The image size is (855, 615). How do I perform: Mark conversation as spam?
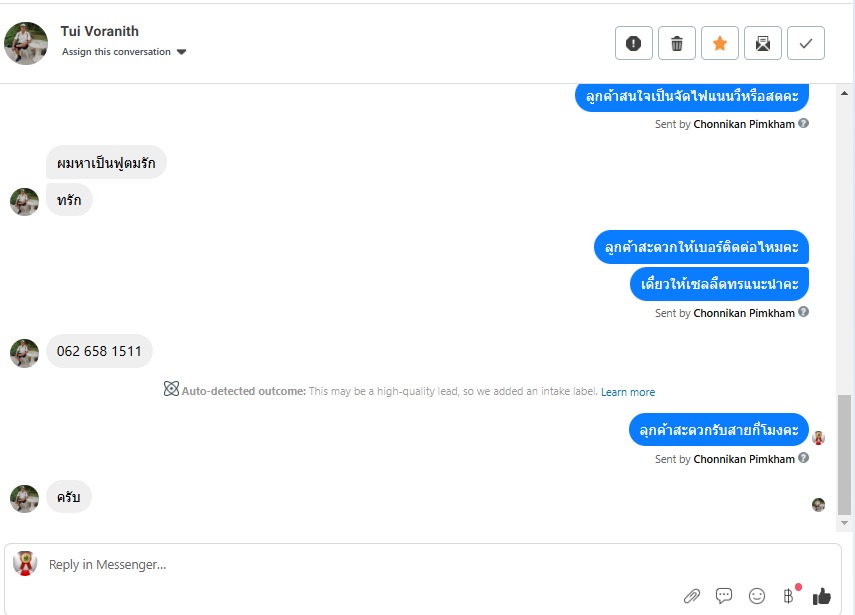pos(633,43)
